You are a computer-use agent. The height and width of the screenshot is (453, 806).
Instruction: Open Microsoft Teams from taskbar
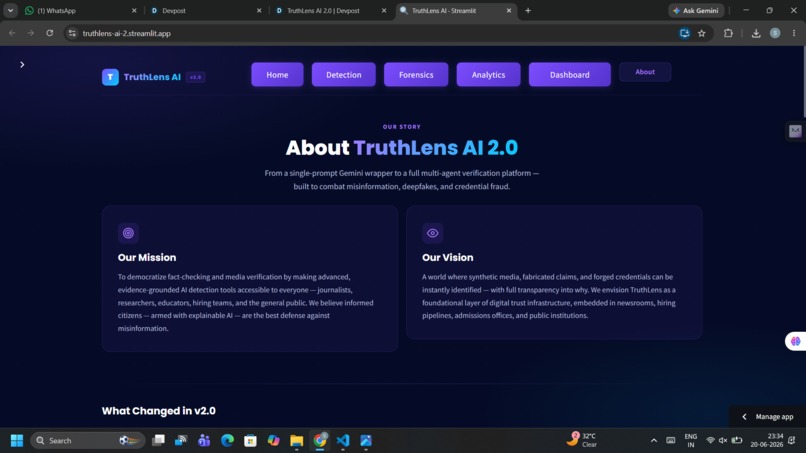pyautogui.click(x=204, y=441)
